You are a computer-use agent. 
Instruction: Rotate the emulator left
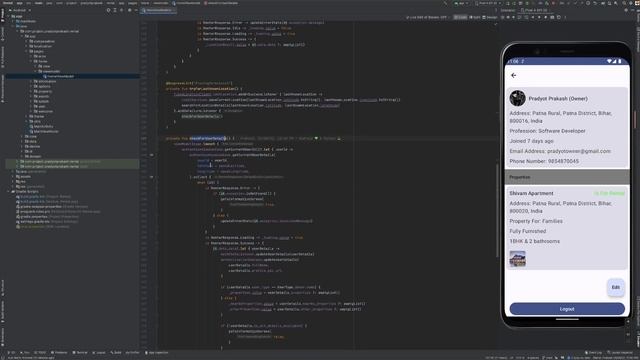pos(519,18)
